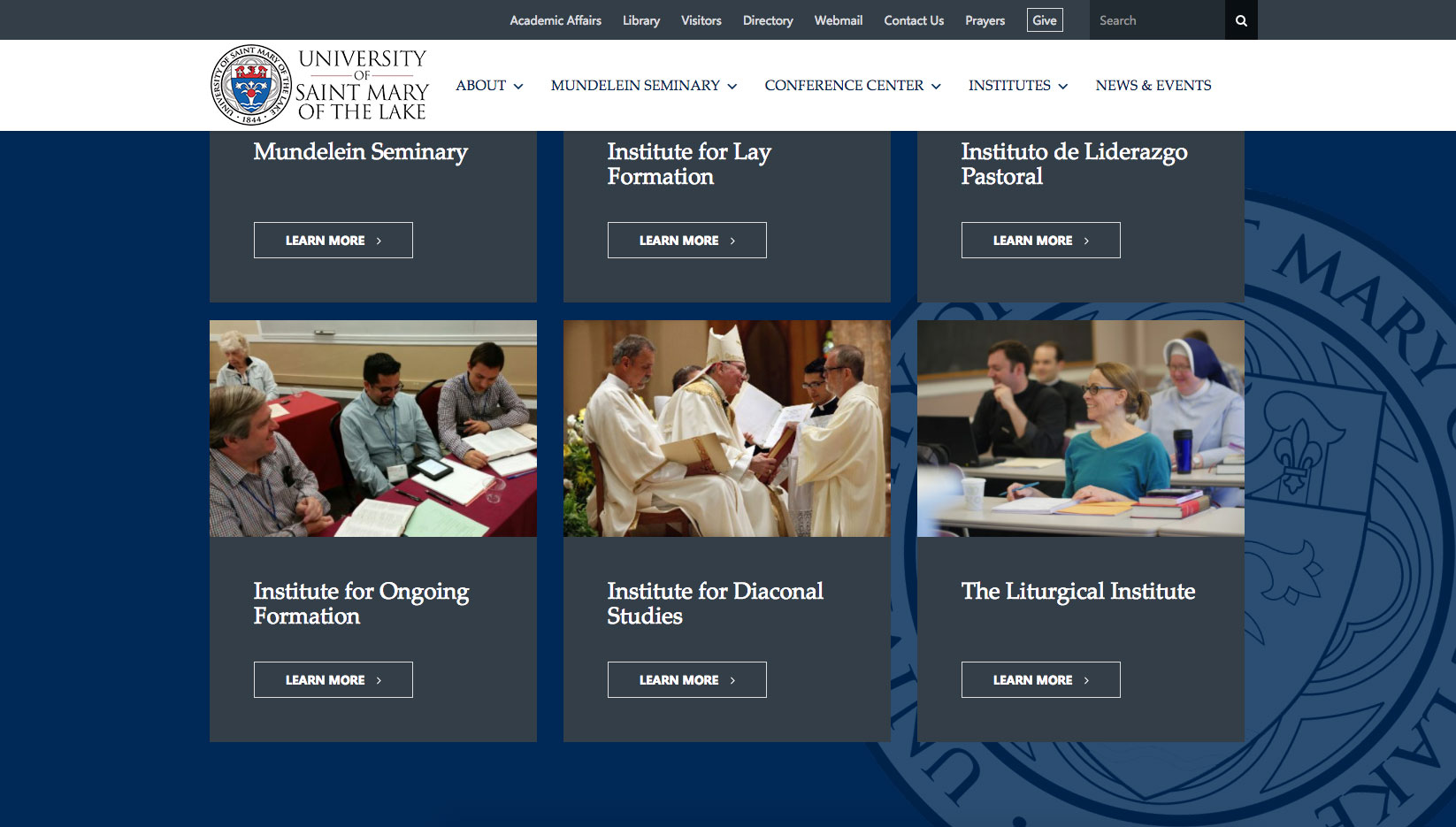Viewport: 1456px width, 827px height.
Task: Click Instituto de Liderazgo Pastoral heading
Action: [1075, 164]
